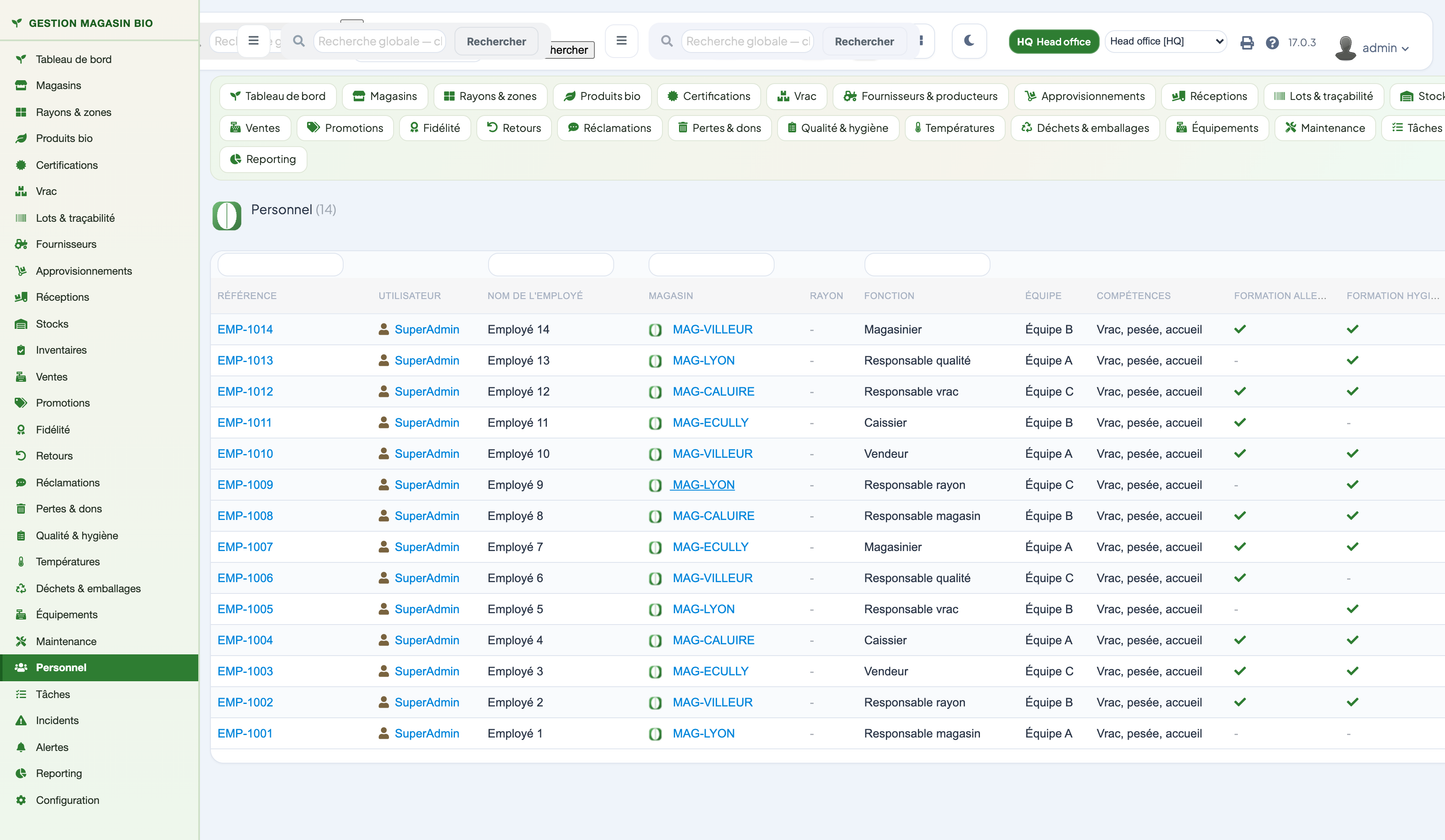Click the Inventaires icon in the sidebar
The image size is (1445, 840).
pyautogui.click(x=20, y=350)
